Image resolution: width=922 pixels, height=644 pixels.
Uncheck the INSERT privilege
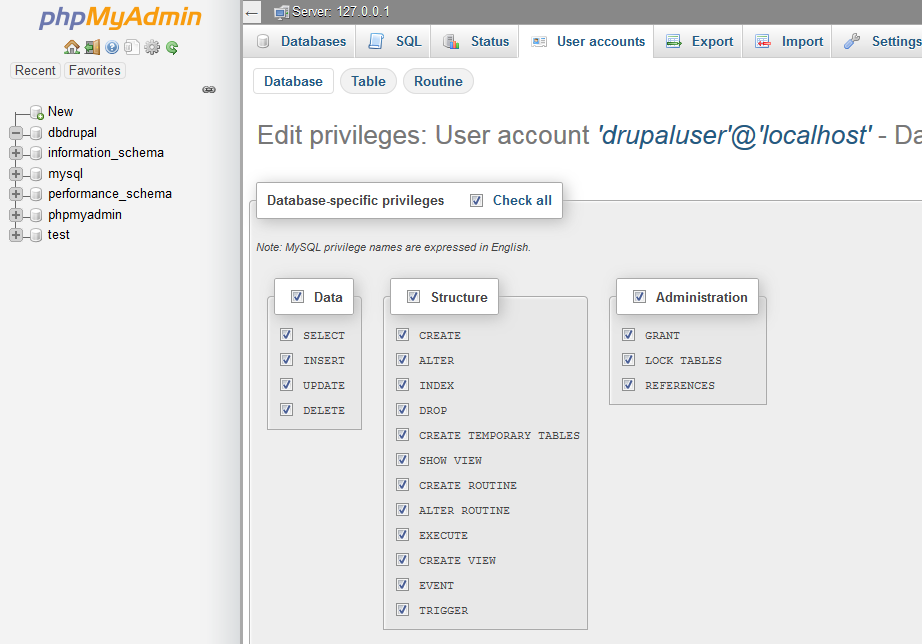(286, 359)
